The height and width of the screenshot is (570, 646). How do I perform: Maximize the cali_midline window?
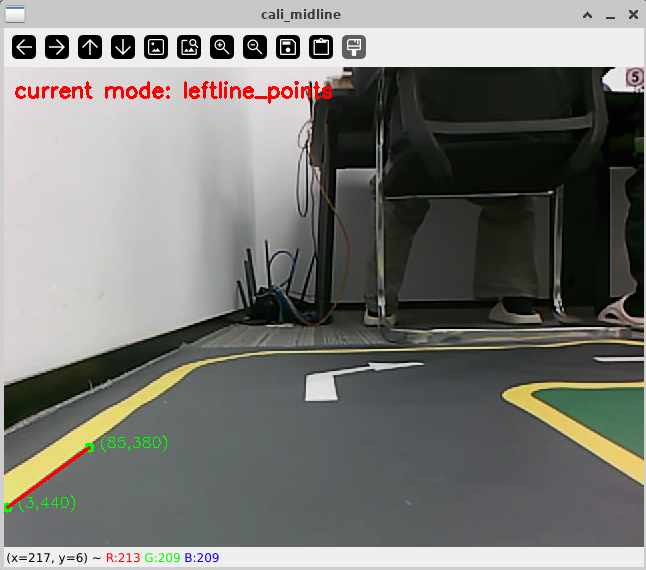(609, 14)
